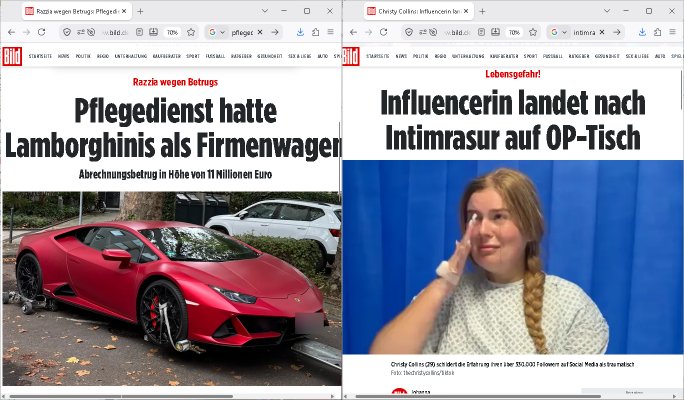
Task: Open the hamburger menu in Influencerin window
Action: 672,32
